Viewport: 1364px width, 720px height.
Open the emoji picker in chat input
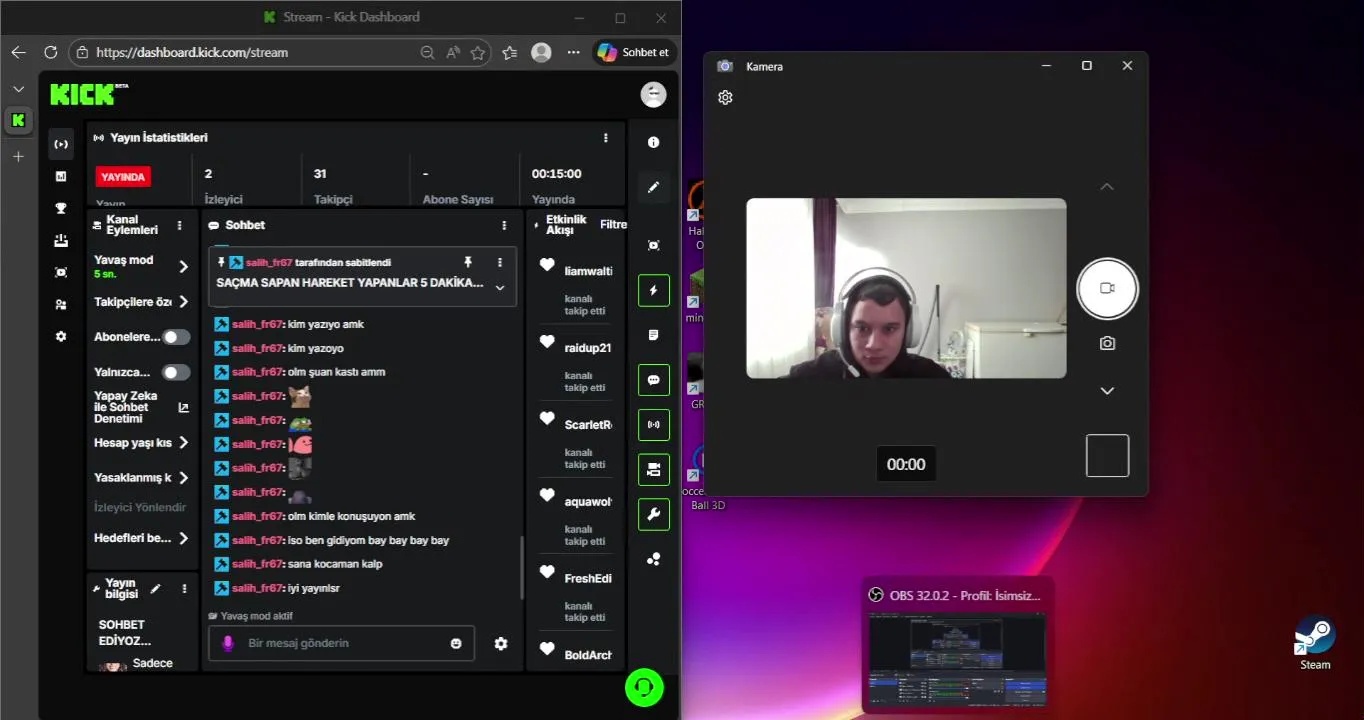(456, 643)
